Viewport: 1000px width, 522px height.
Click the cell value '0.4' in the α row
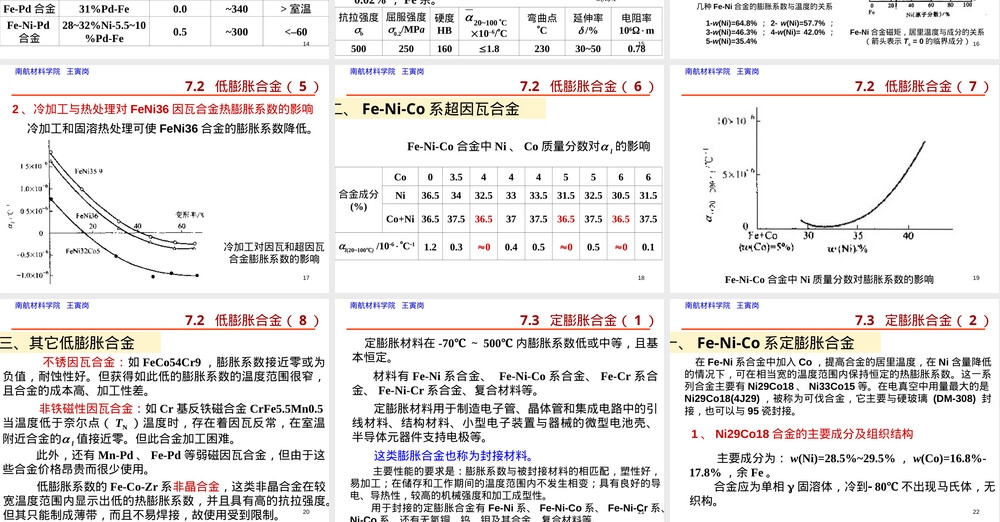(511, 247)
